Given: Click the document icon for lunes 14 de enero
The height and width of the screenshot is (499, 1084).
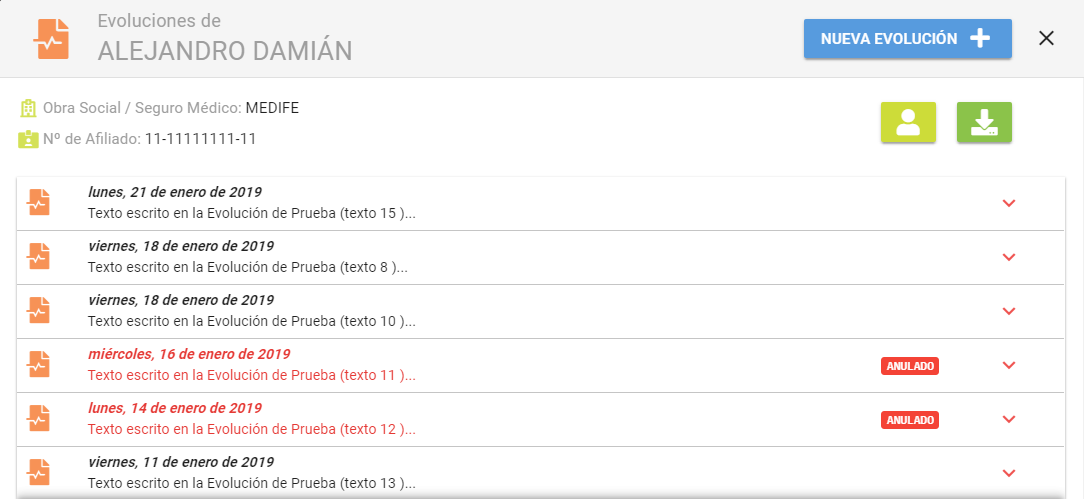Looking at the screenshot, I should [38, 419].
